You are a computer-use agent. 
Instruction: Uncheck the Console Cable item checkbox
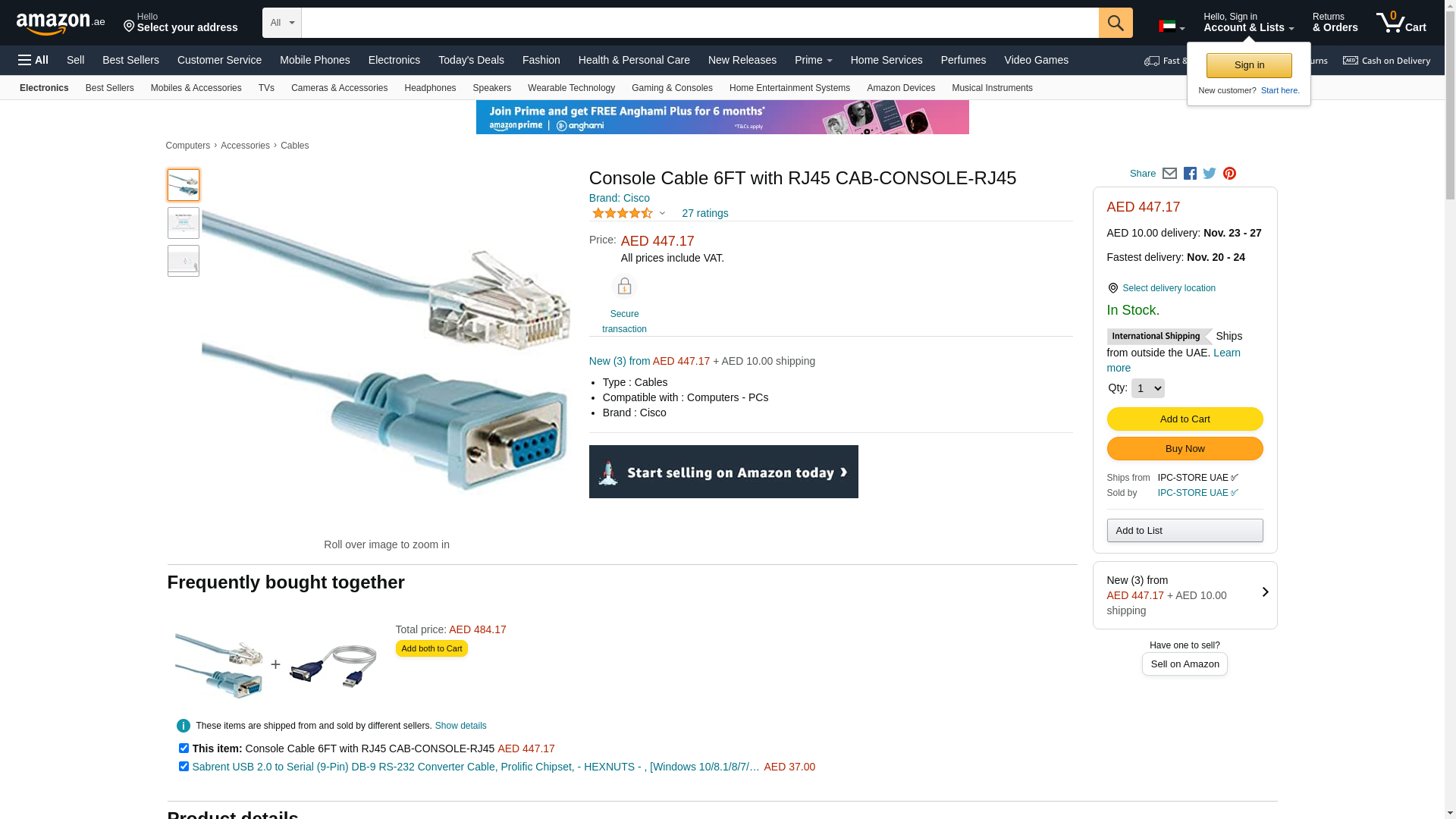(184, 748)
